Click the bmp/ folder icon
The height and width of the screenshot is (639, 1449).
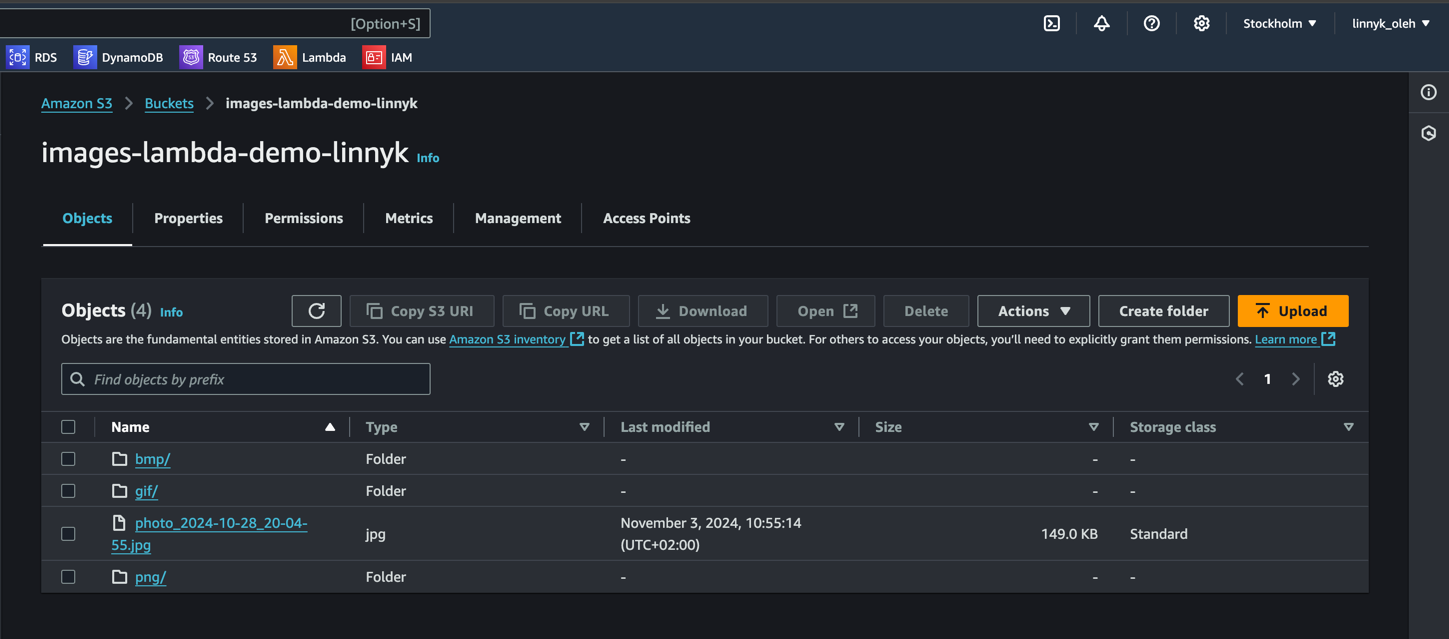pos(120,459)
